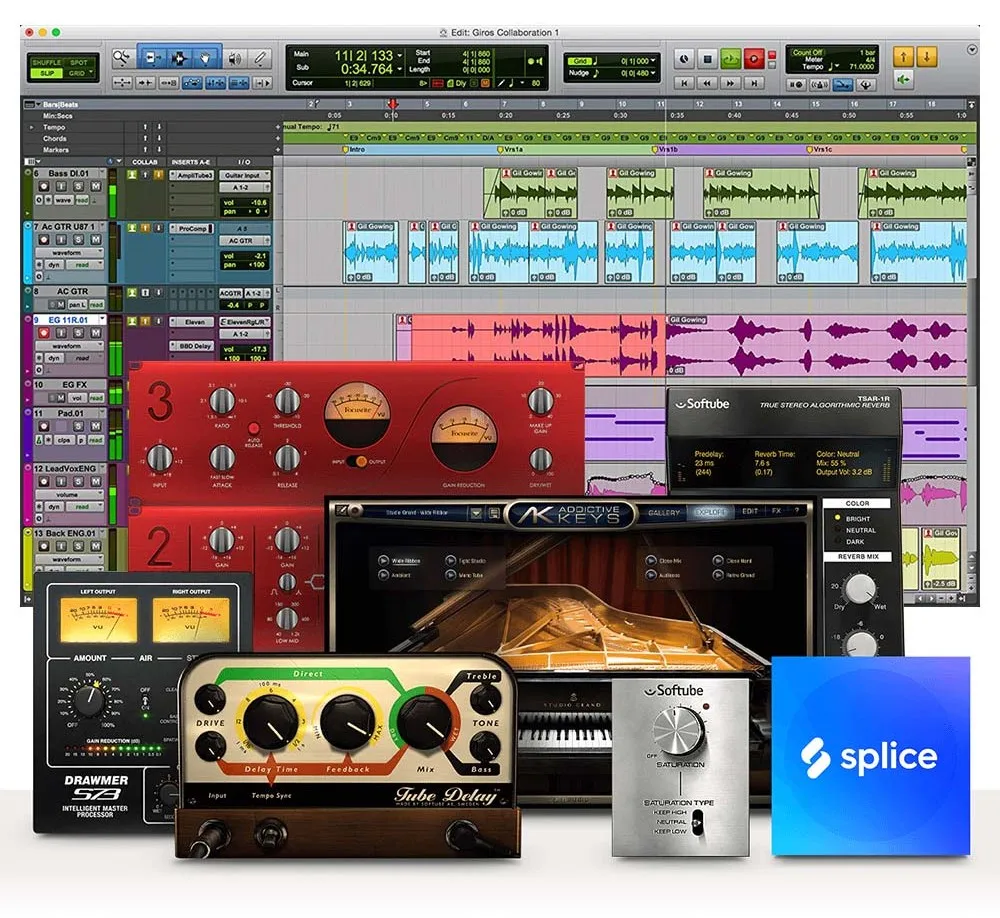The height and width of the screenshot is (918, 1000).
Task: Click the Vrs1b marker in timeline
Action: click(665, 149)
